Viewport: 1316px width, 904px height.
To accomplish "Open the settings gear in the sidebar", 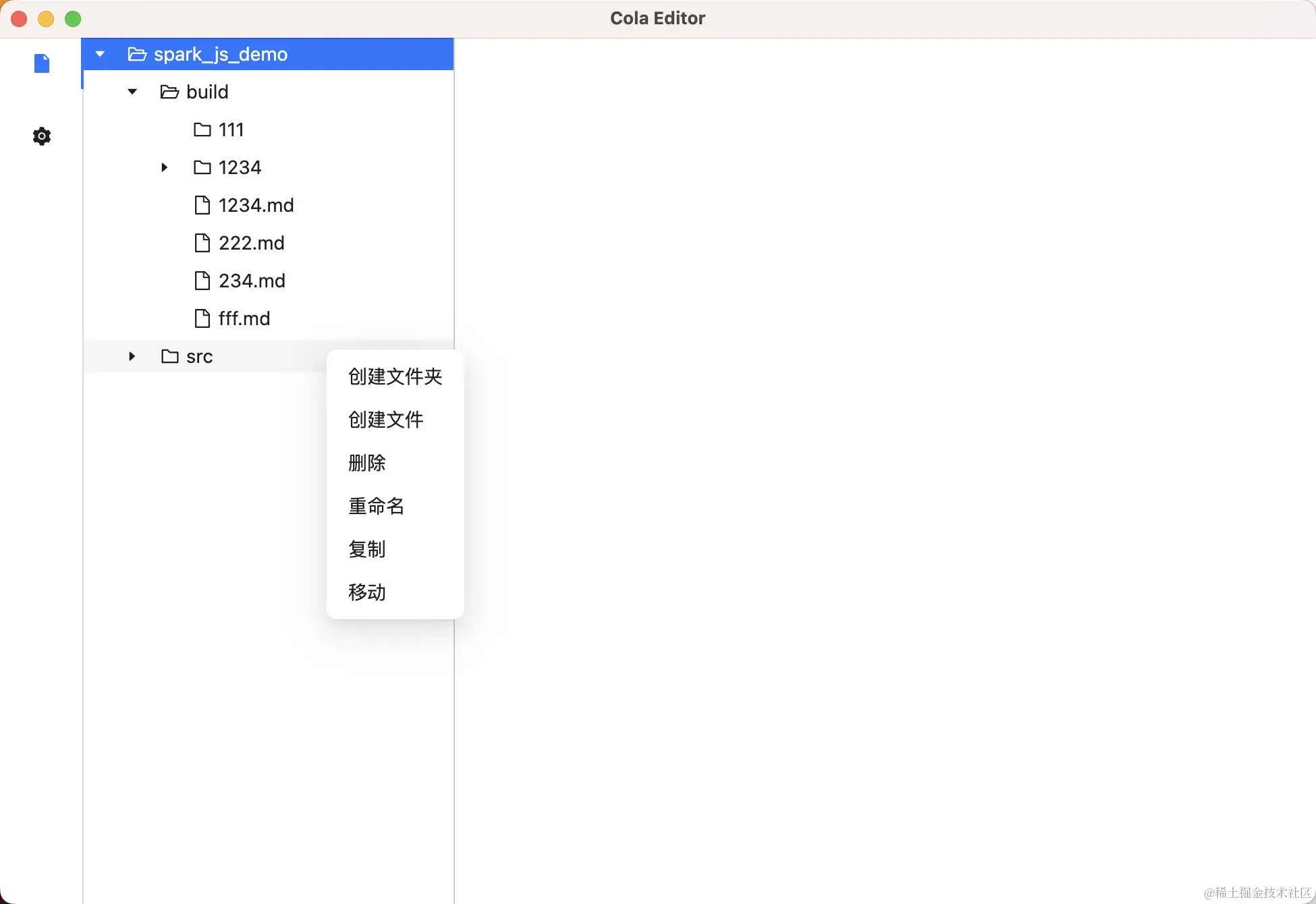I will tap(42, 136).
